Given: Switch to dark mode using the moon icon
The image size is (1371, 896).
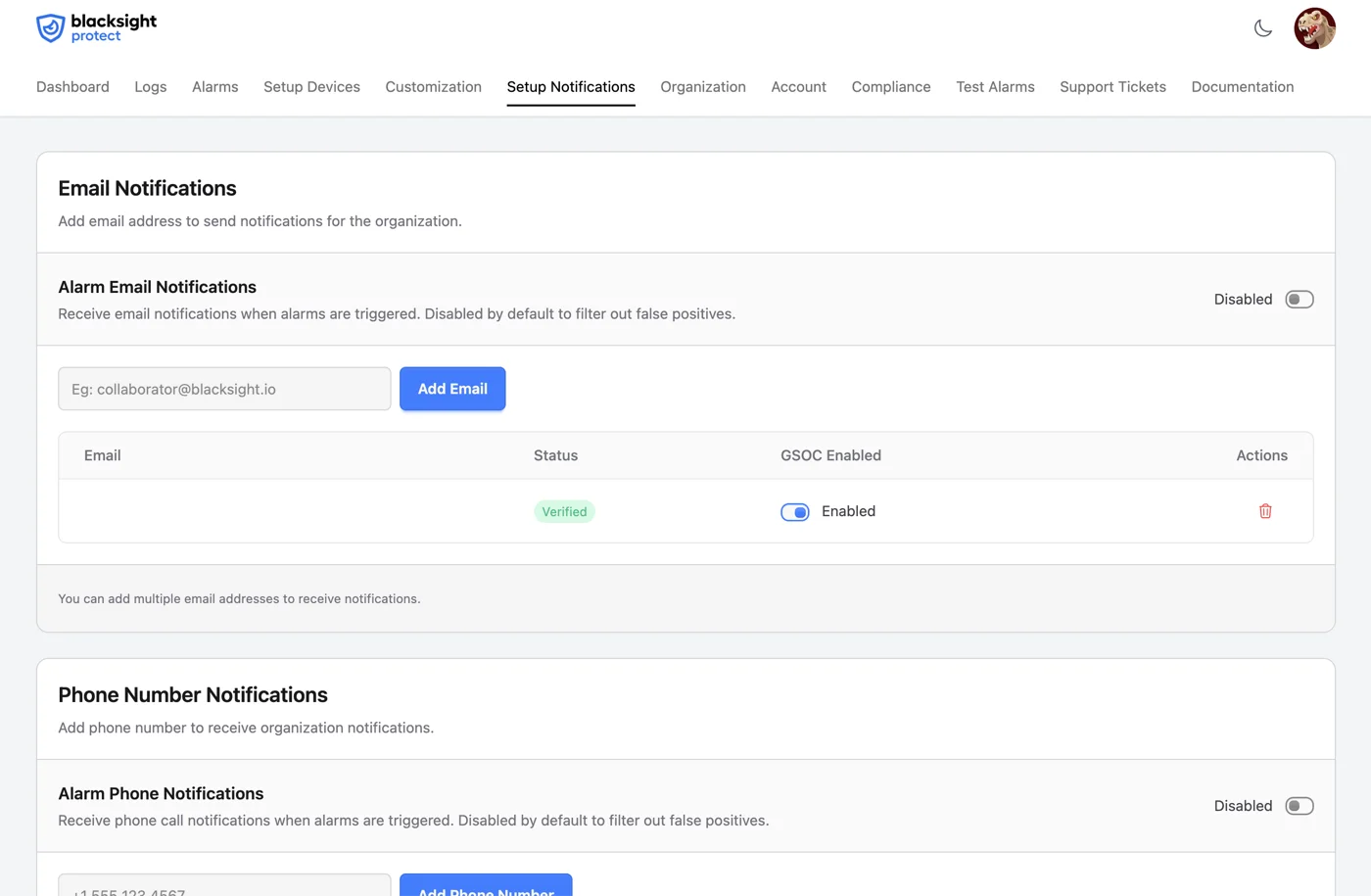Looking at the screenshot, I should (x=1262, y=28).
